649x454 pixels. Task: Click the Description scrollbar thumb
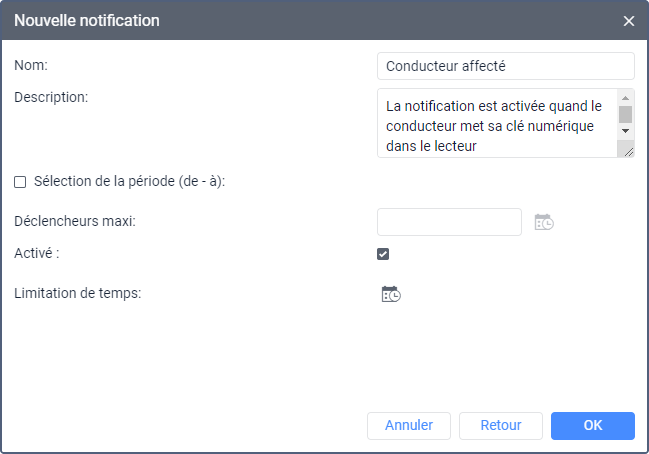pos(625,113)
